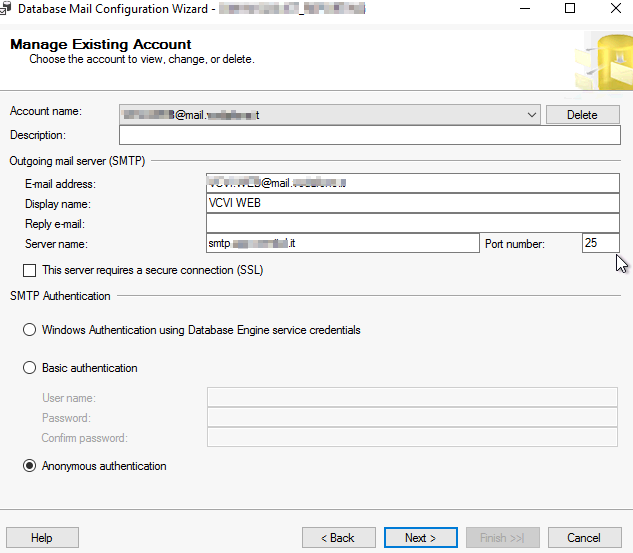Select the Anonymous authentication radio button
The width and height of the screenshot is (633, 553).
point(30,466)
